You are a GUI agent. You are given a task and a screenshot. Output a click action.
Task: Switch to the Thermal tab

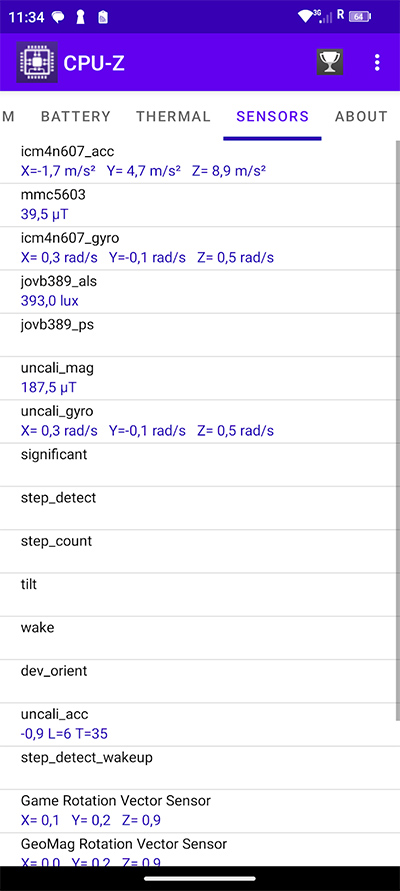click(x=173, y=116)
